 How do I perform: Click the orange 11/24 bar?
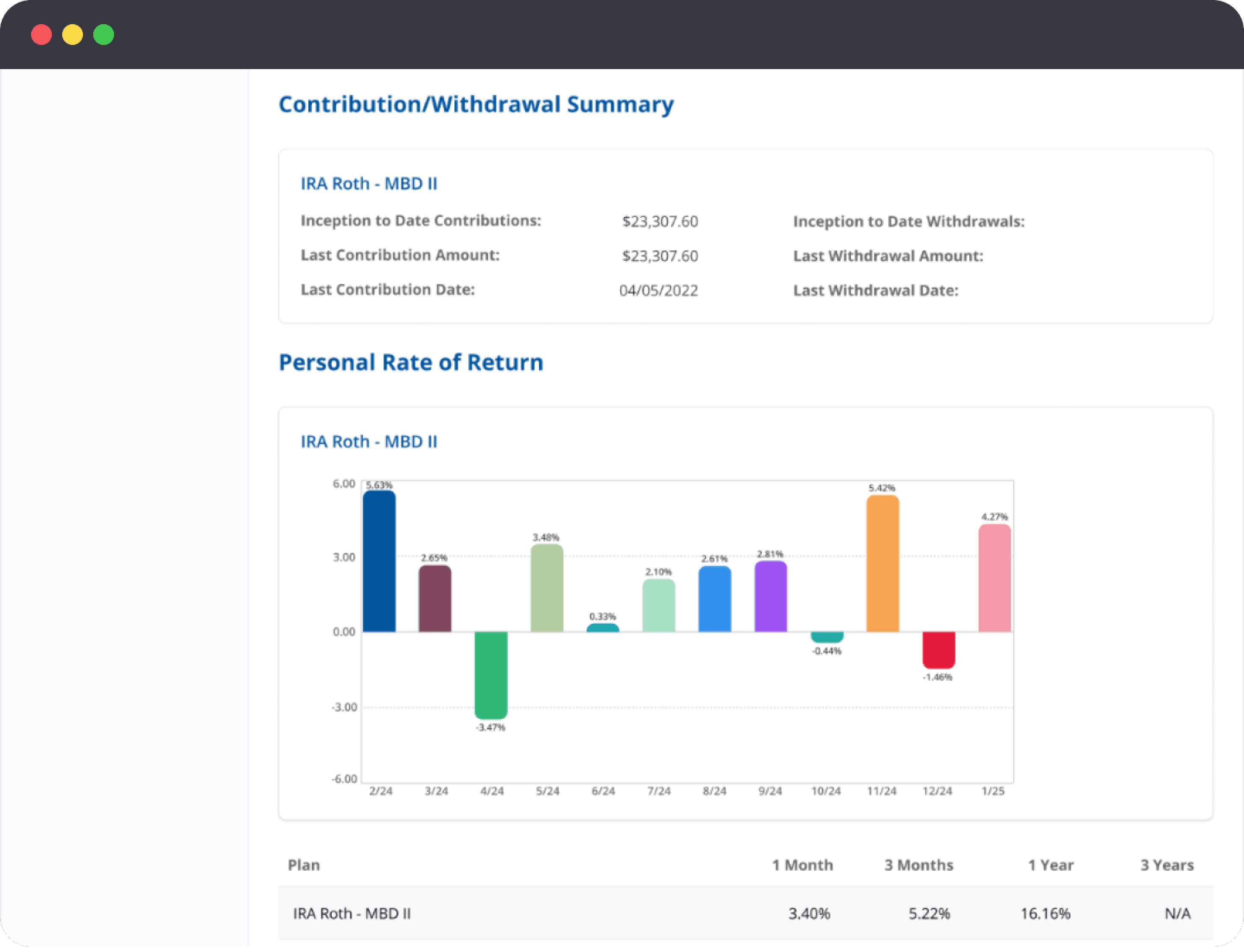click(x=882, y=564)
